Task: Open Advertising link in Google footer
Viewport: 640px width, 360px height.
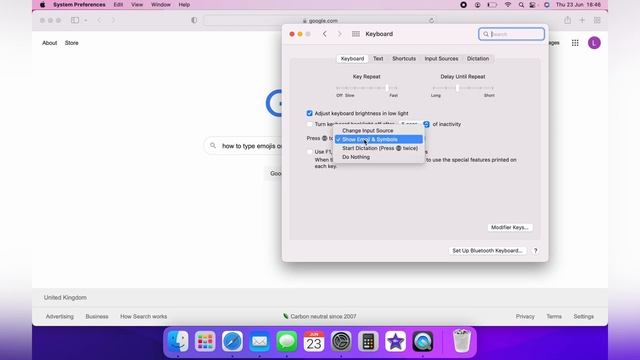Action: pyautogui.click(x=60, y=316)
